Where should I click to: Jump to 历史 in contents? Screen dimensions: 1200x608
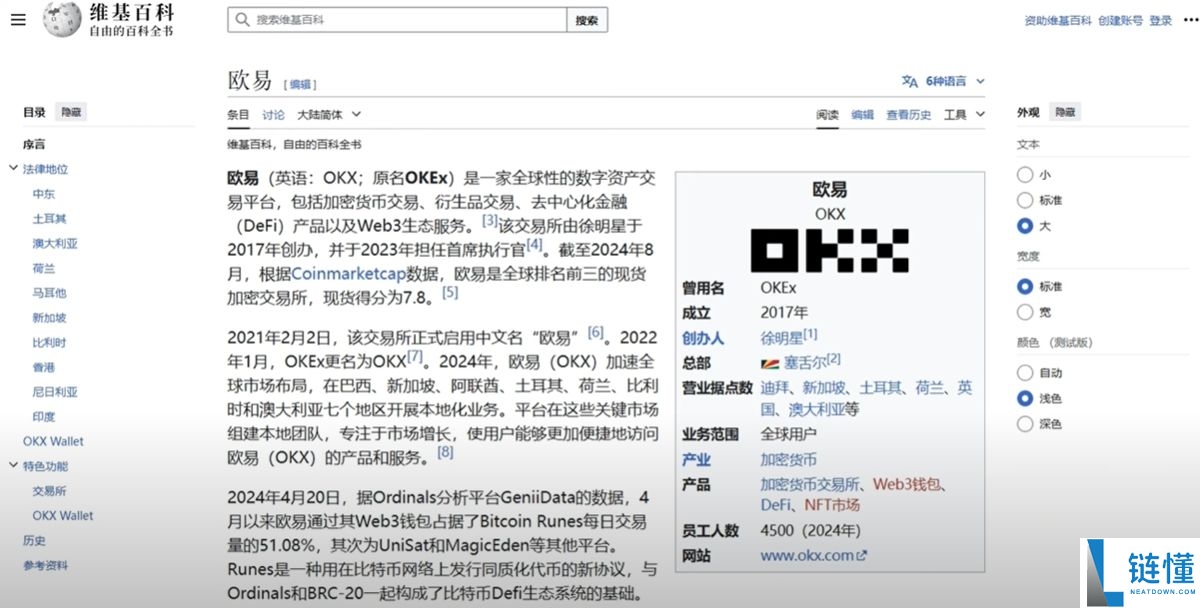click(x=34, y=540)
